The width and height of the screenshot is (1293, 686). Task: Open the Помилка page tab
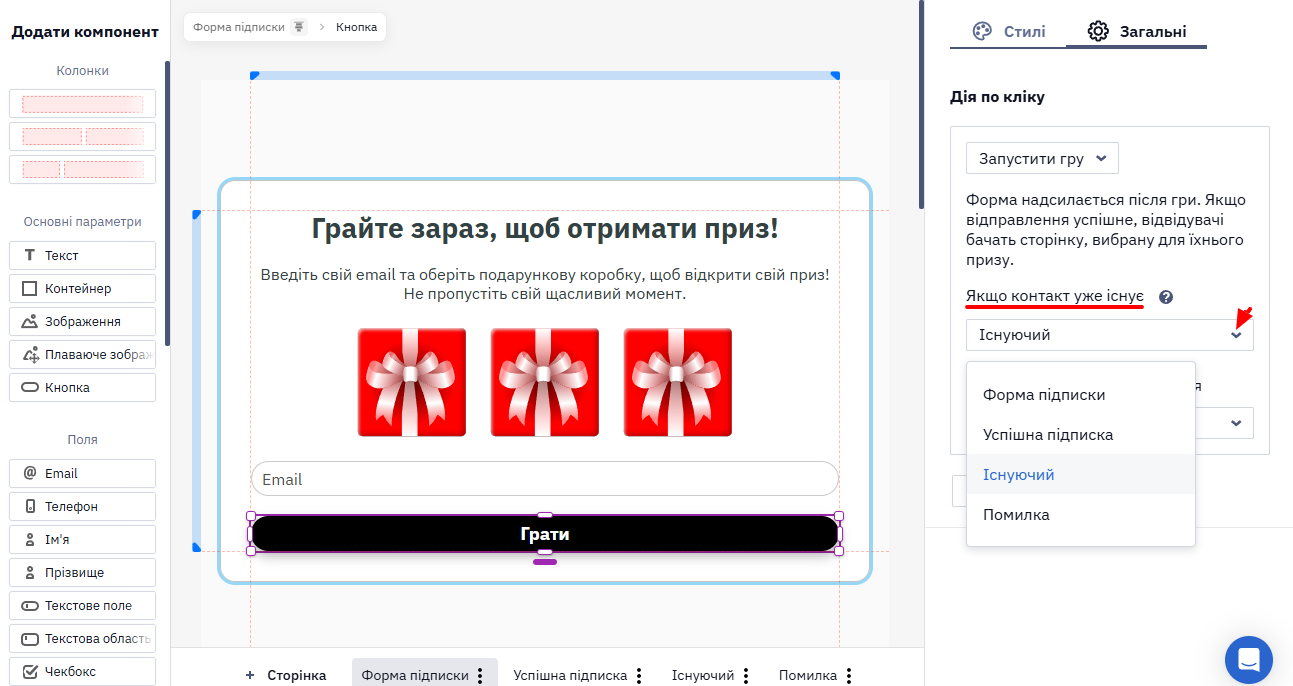click(x=808, y=675)
